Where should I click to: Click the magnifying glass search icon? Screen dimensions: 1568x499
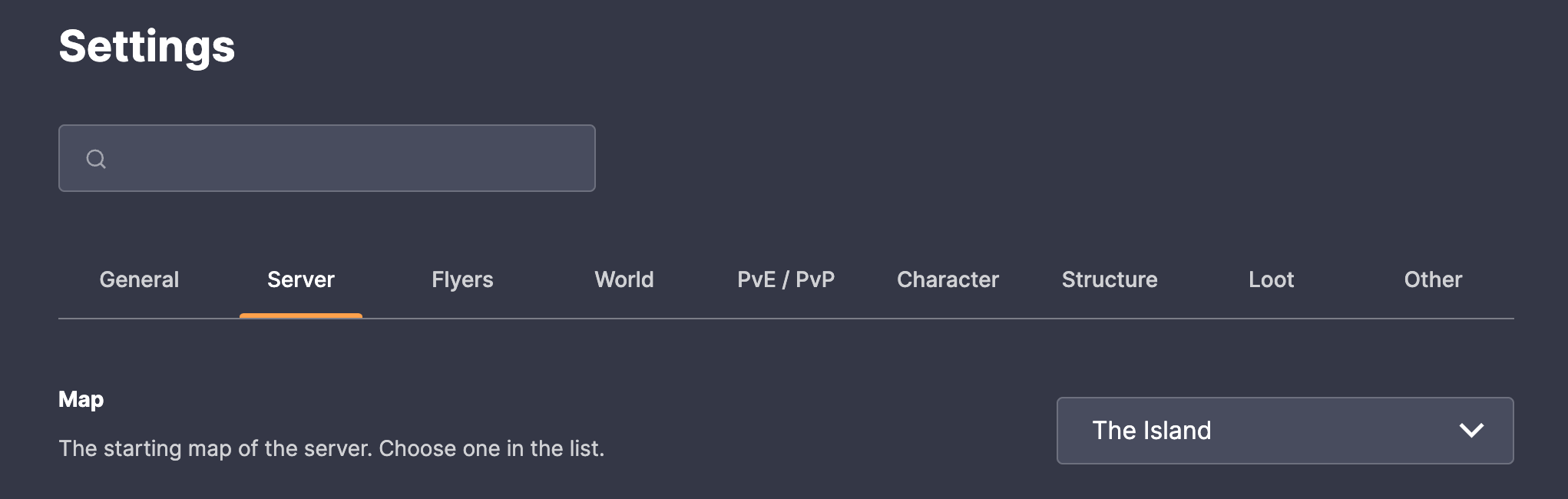pos(96,159)
